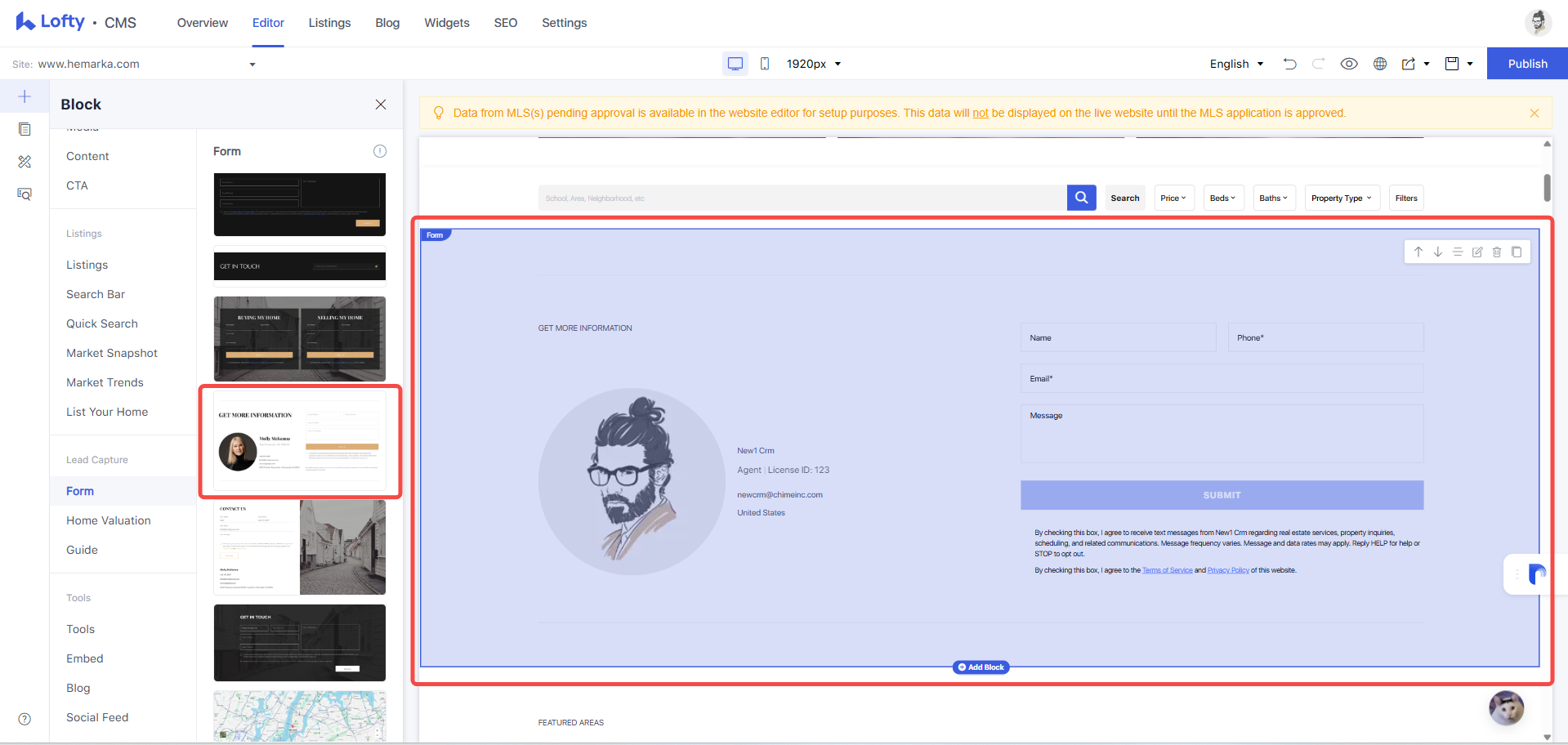1568x745 pixels.
Task: Expand the export options arrow
Action: (x=1427, y=64)
